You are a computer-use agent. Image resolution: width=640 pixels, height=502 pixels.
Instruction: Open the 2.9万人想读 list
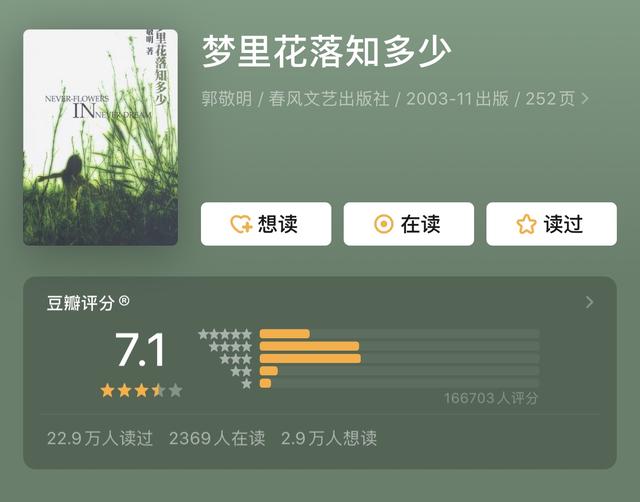tap(329, 438)
